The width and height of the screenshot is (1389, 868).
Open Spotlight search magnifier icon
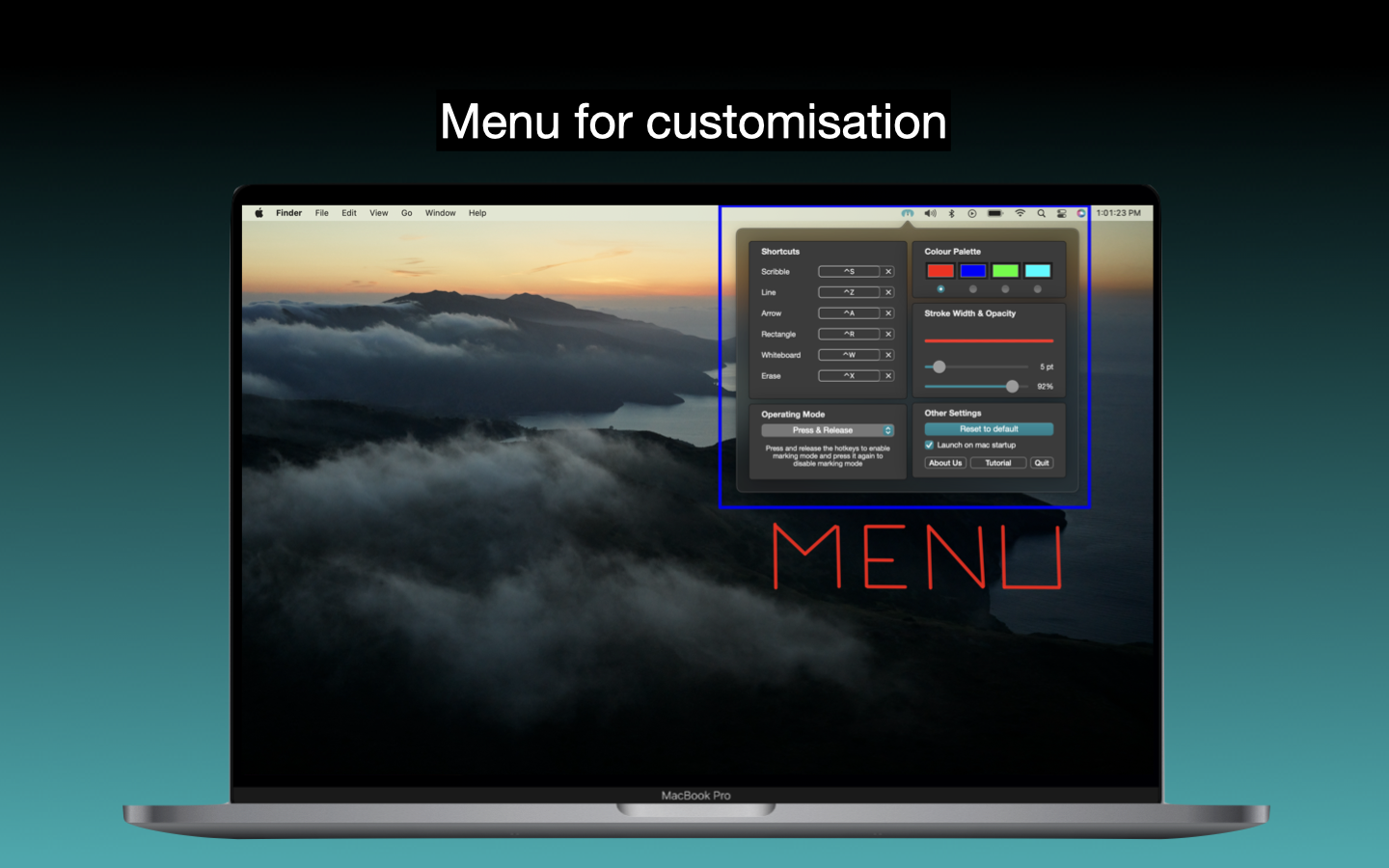1041,213
